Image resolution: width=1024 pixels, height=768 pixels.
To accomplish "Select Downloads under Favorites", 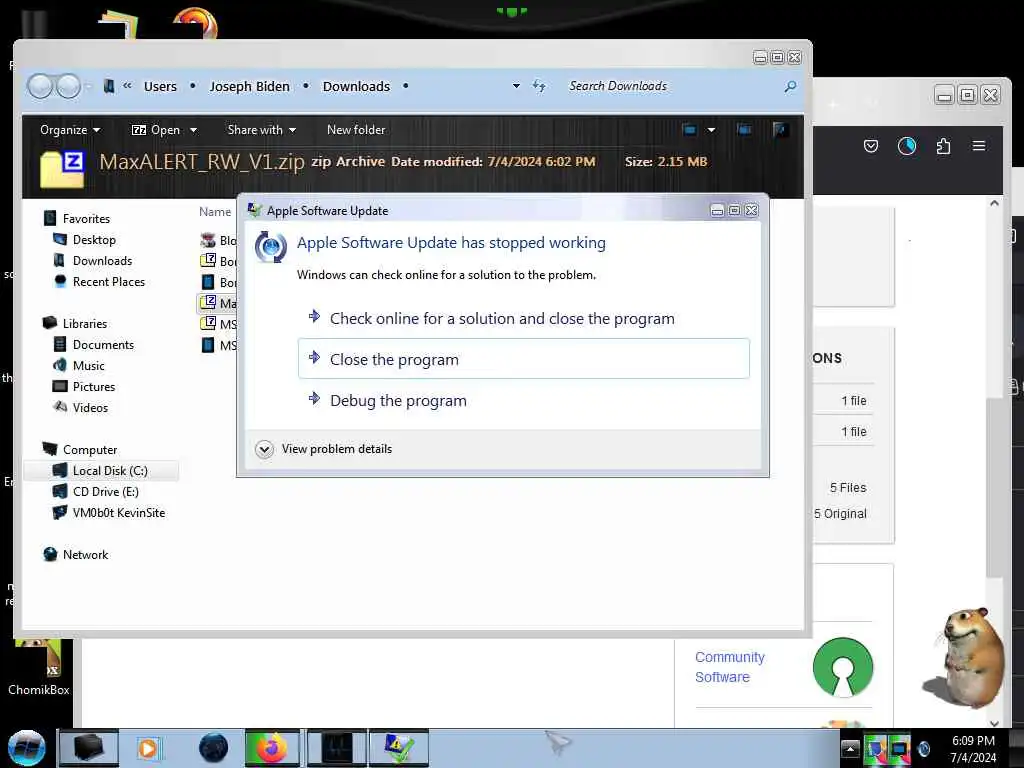I will (x=103, y=261).
